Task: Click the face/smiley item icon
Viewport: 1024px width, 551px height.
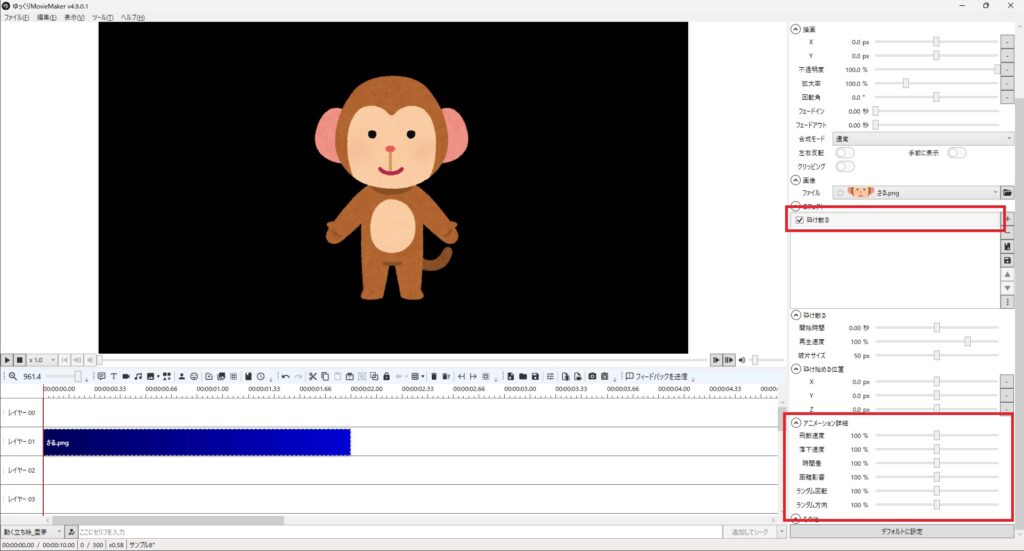Action: pyautogui.click(x=194, y=376)
